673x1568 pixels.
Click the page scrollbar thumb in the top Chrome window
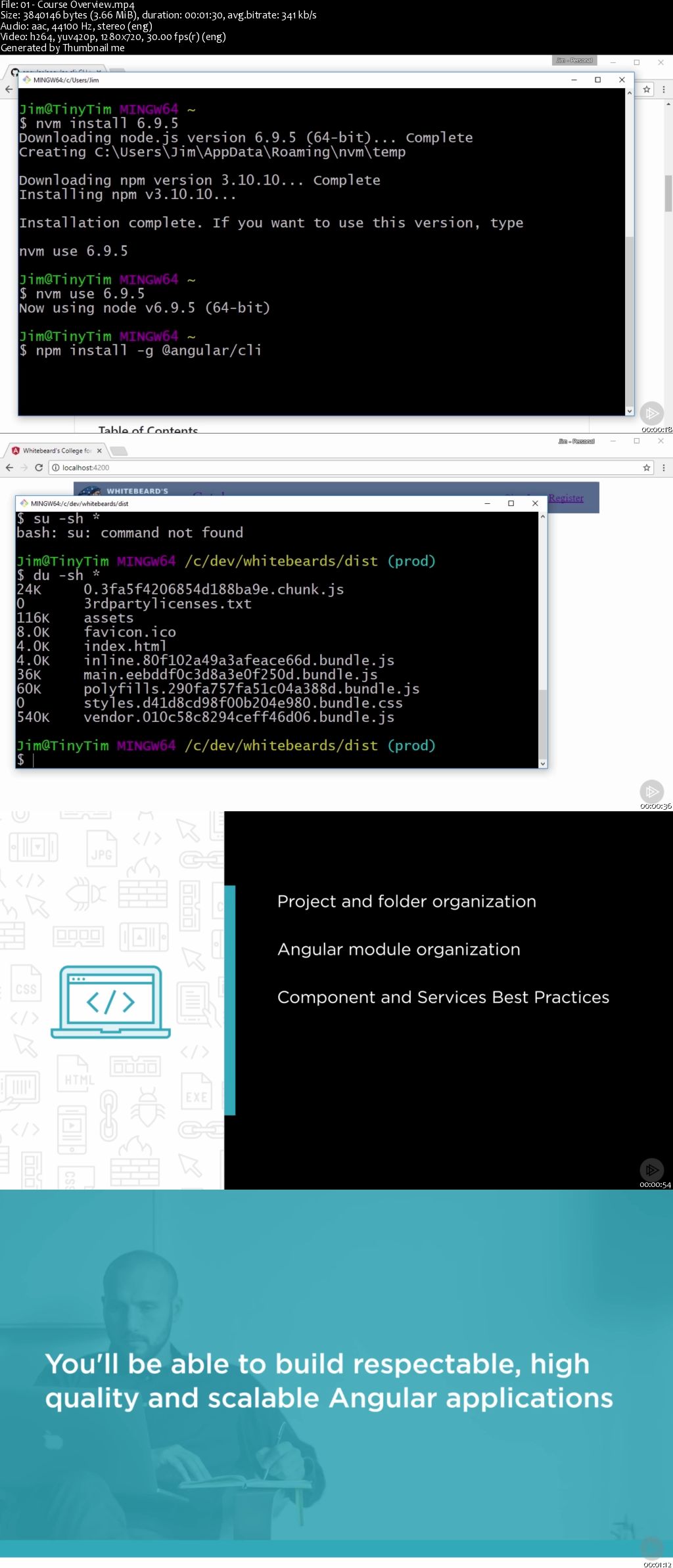click(668, 192)
